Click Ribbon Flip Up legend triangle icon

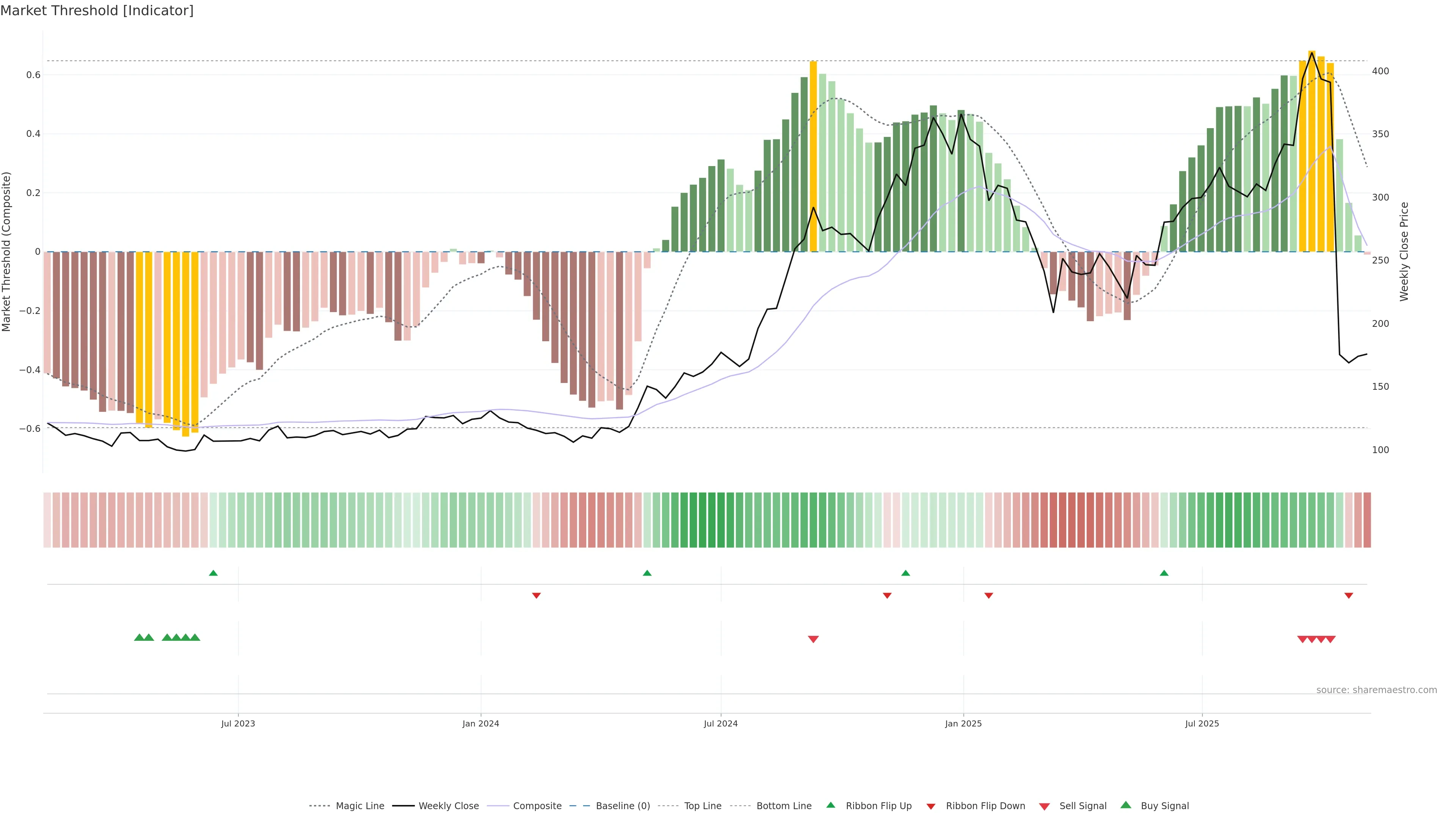pyautogui.click(x=830, y=805)
